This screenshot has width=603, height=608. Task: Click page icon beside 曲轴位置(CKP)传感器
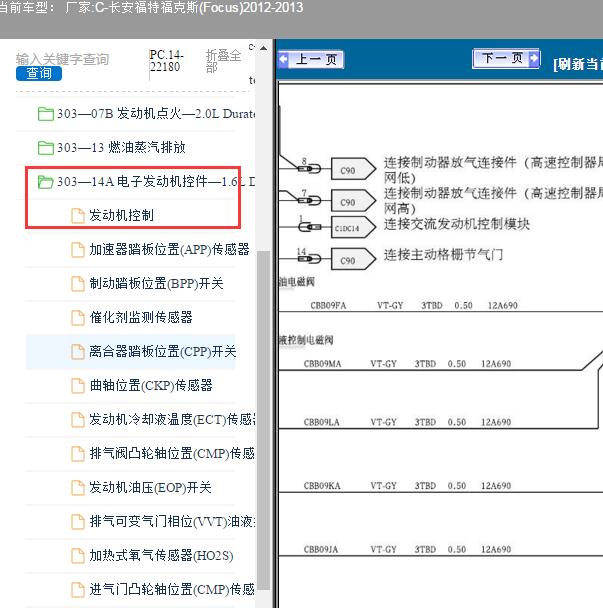pos(78,386)
